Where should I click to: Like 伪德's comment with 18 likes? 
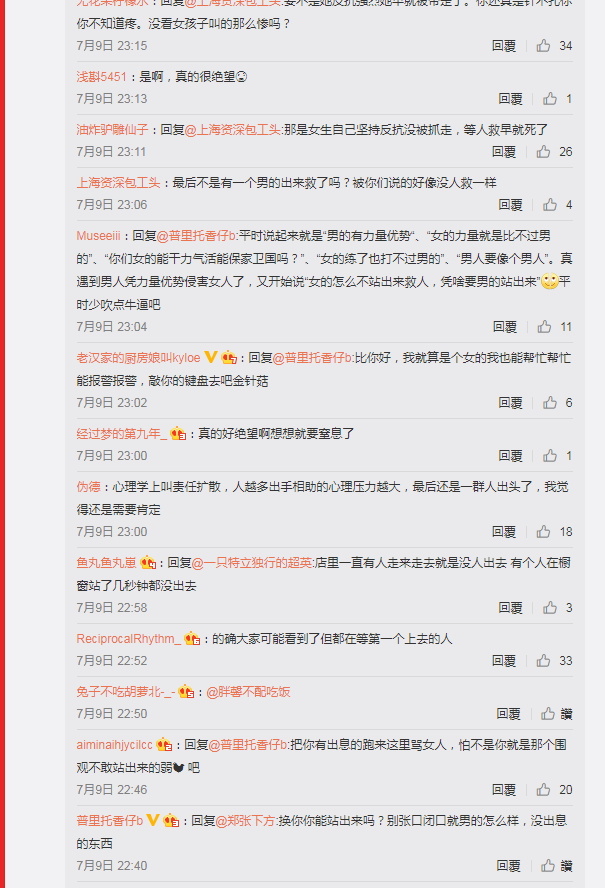click(543, 532)
